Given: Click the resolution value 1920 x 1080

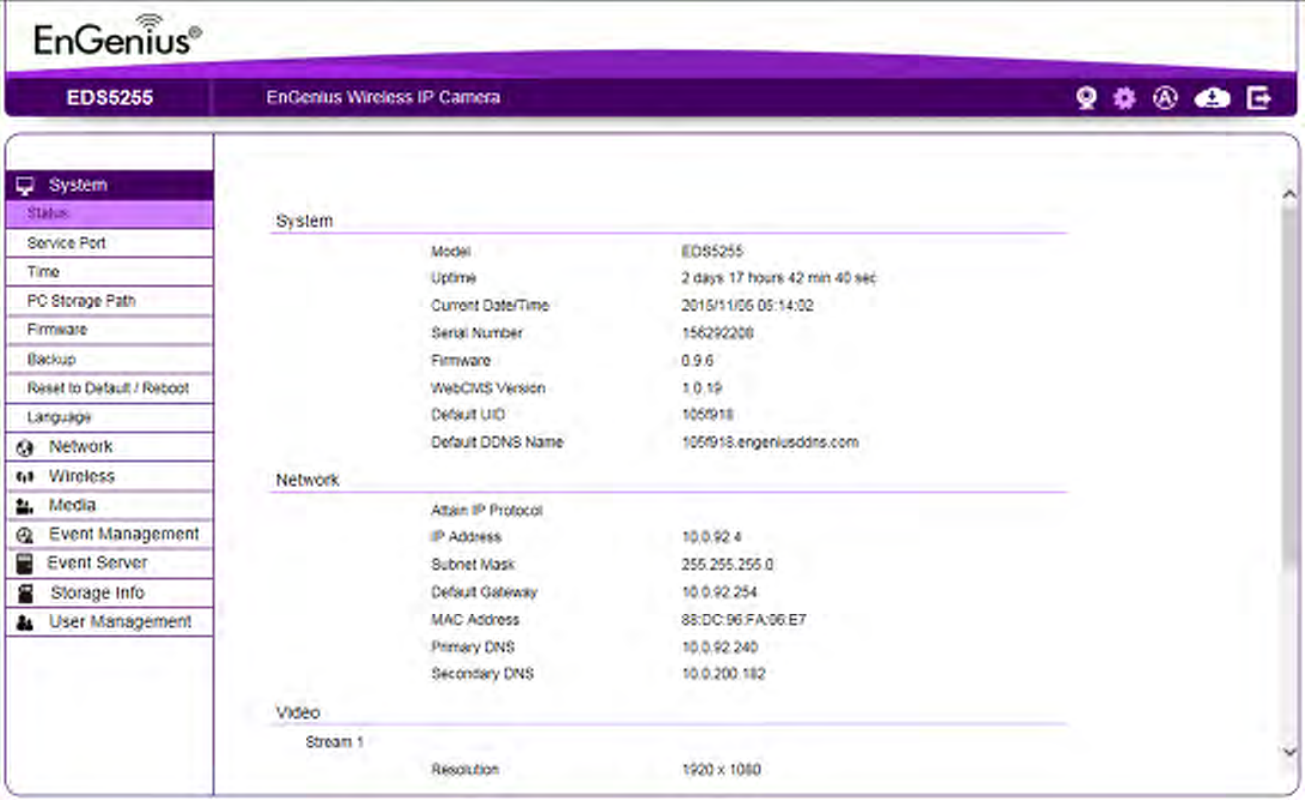Looking at the screenshot, I should 720,770.
